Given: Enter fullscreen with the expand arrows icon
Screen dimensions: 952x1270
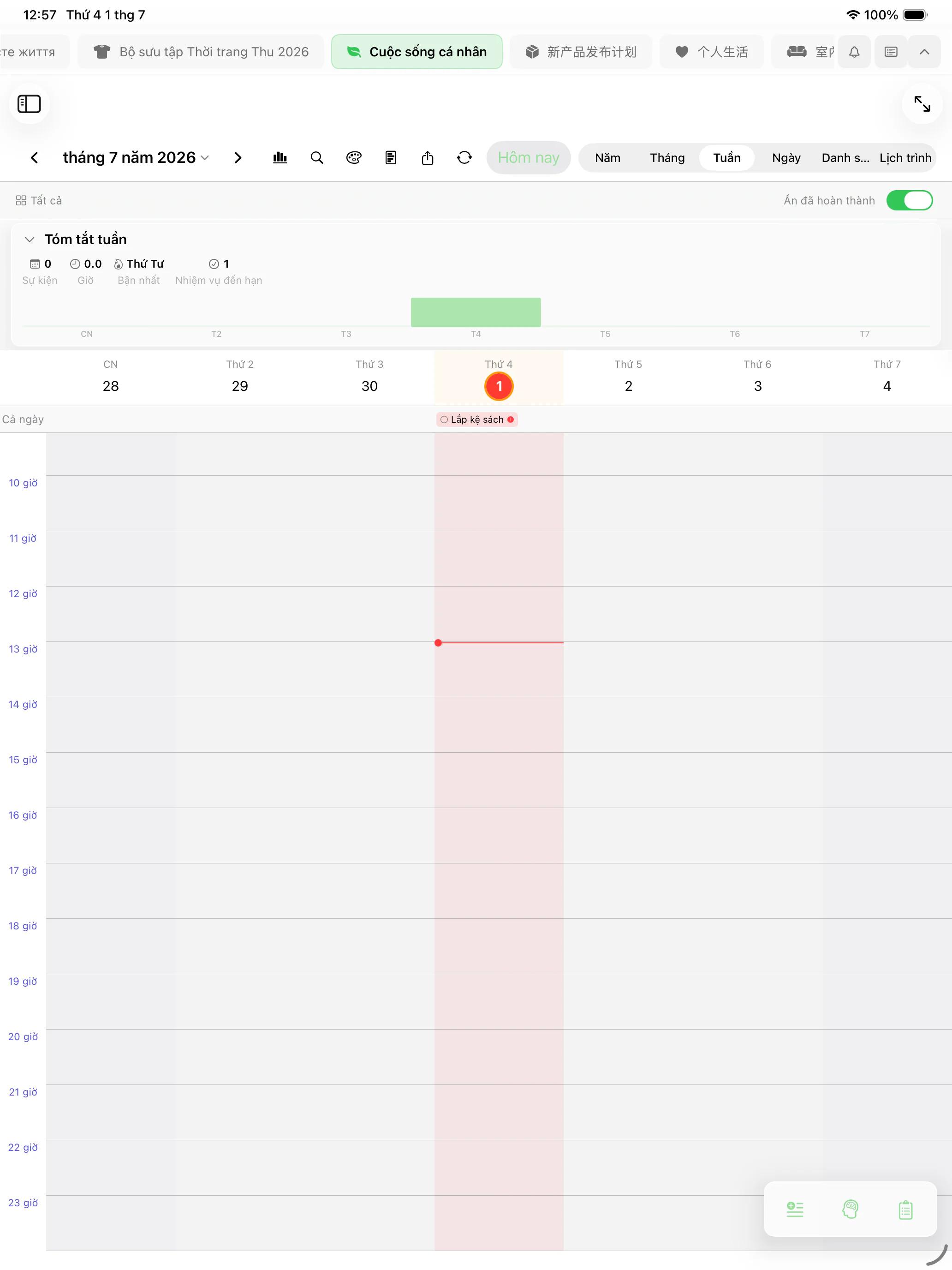Looking at the screenshot, I should pyautogui.click(x=922, y=104).
